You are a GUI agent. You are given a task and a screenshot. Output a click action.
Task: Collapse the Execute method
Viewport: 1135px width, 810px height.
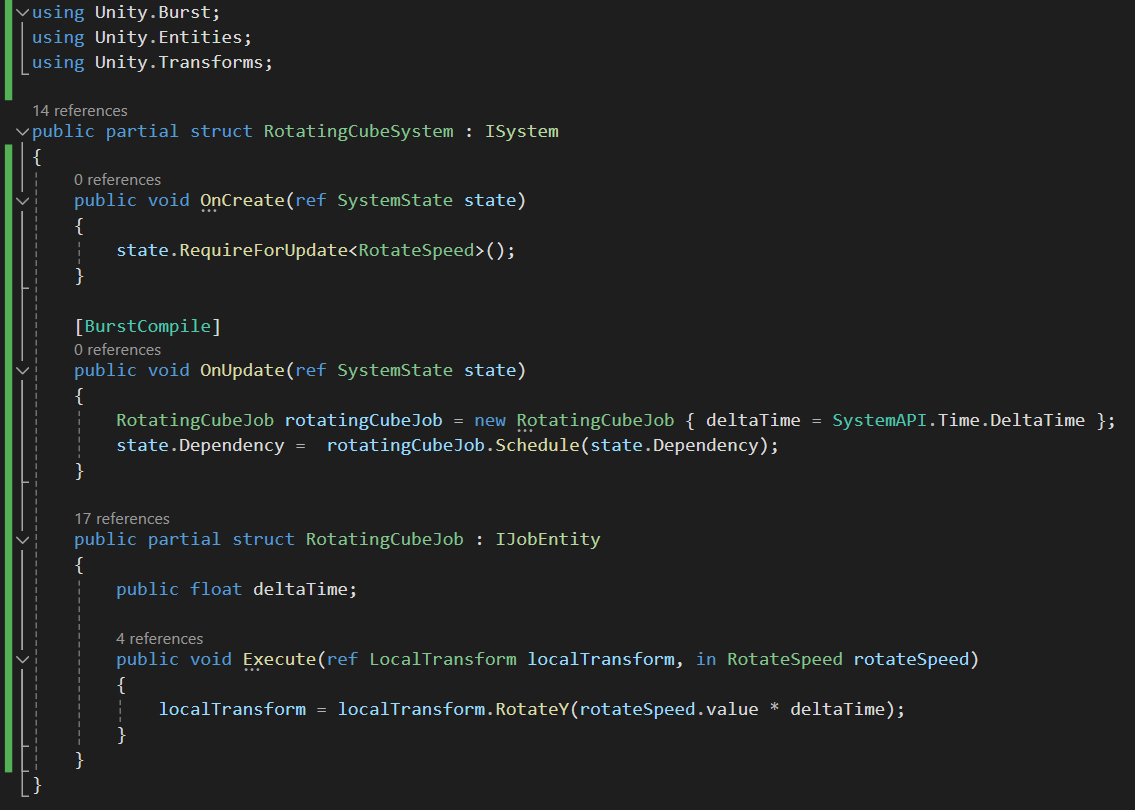(22, 659)
